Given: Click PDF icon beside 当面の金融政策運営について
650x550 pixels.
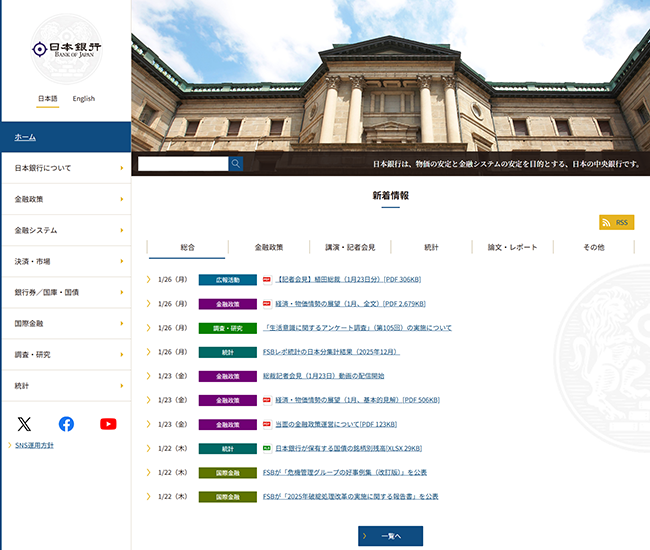Looking at the screenshot, I should click(x=267, y=424).
